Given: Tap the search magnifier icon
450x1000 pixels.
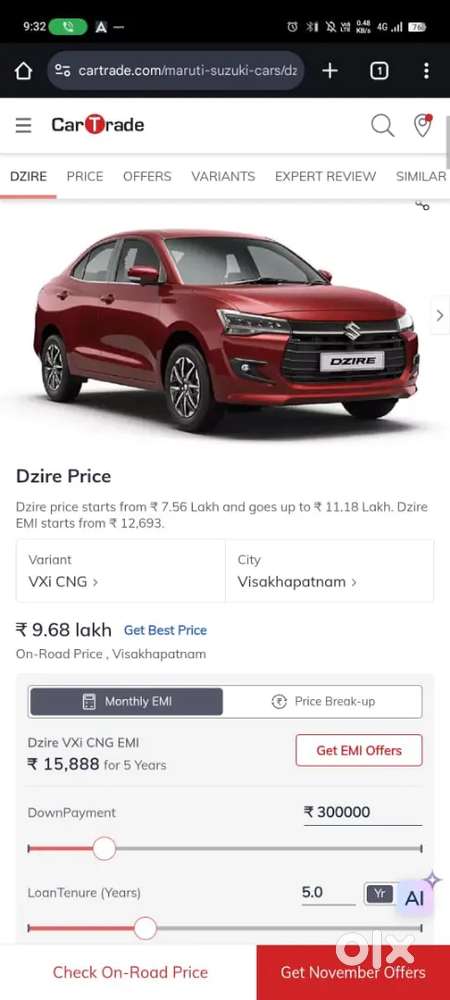Looking at the screenshot, I should click(382, 125).
